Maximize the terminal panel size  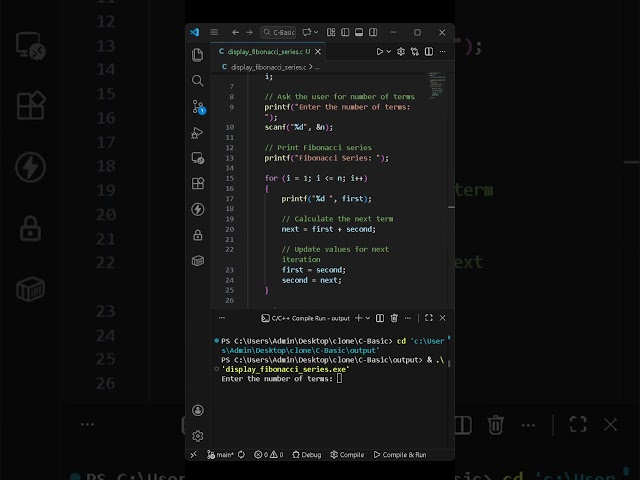coord(429,318)
